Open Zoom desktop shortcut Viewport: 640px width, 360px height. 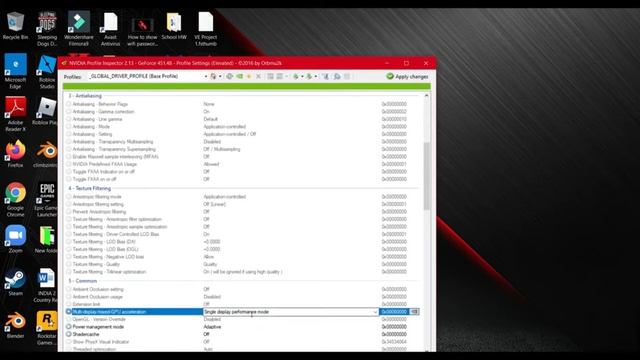(16, 240)
